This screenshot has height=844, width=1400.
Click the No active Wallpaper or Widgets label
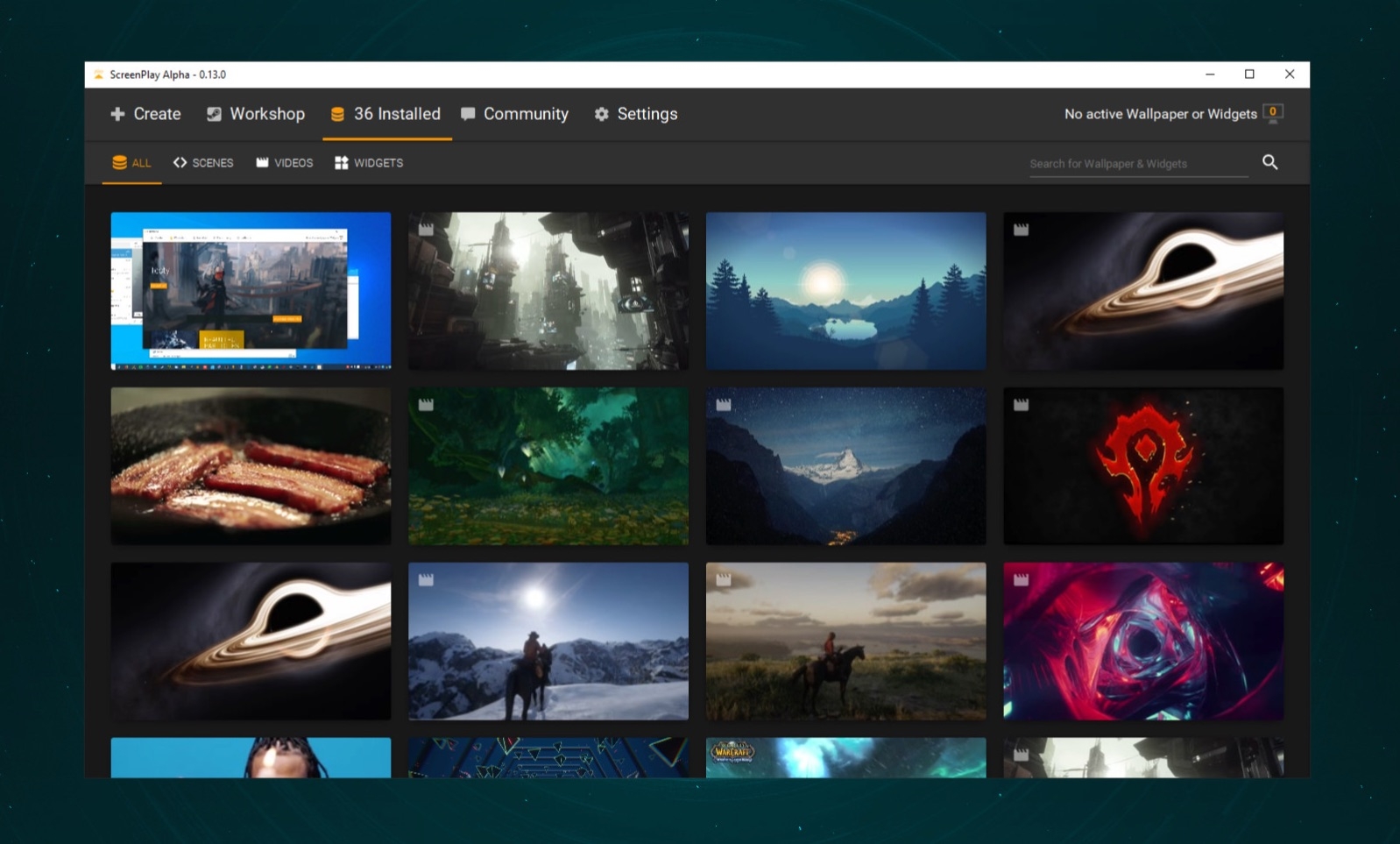click(x=1160, y=114)
